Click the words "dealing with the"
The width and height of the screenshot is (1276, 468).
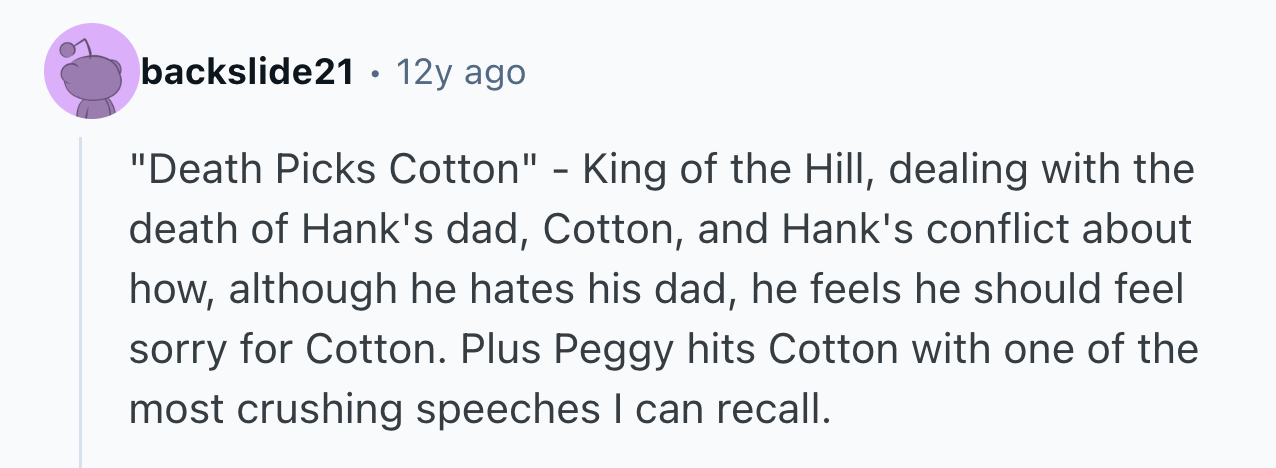click(1040, 169)
